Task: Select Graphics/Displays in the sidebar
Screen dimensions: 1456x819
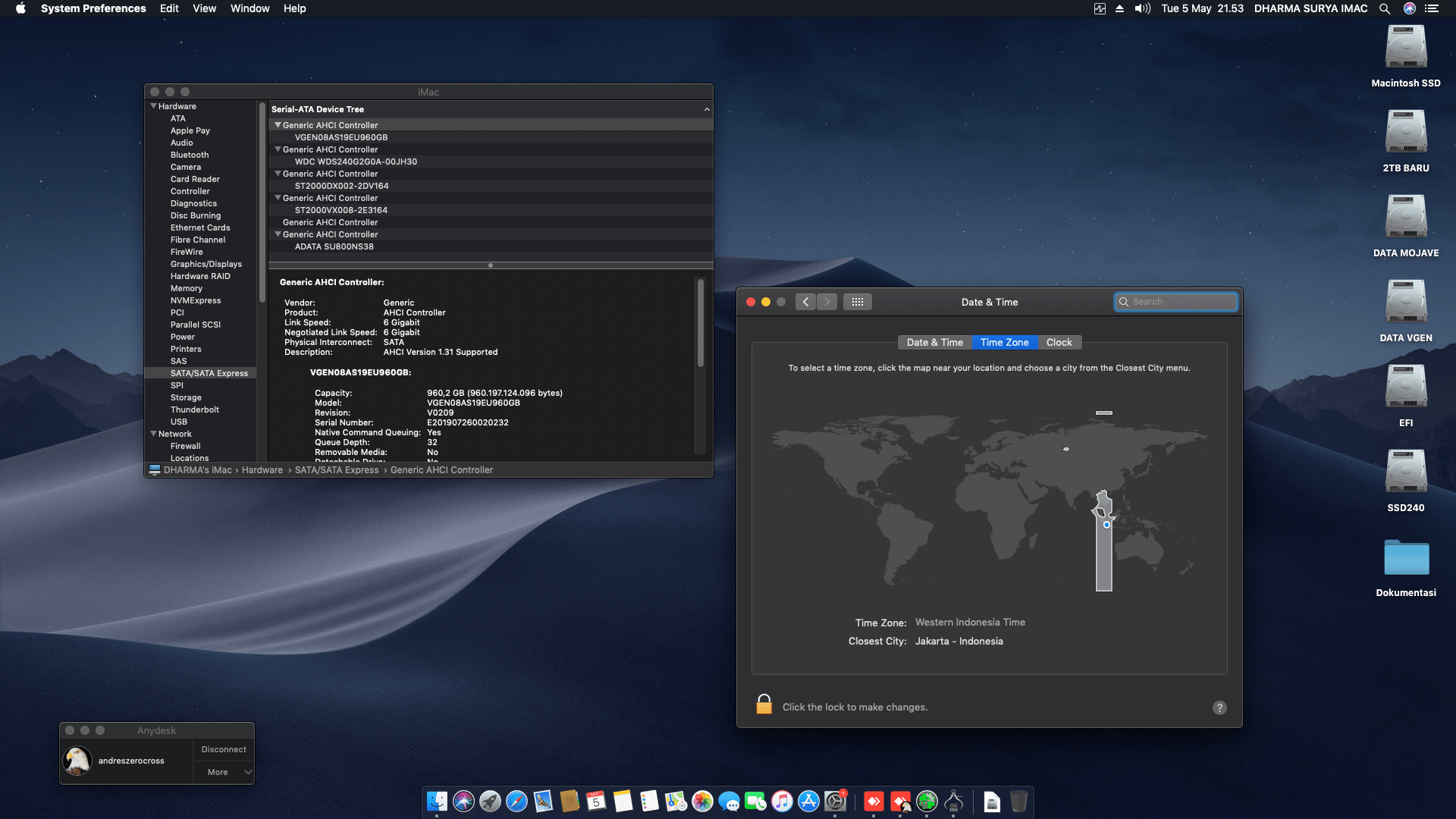Action: [206, 264]
